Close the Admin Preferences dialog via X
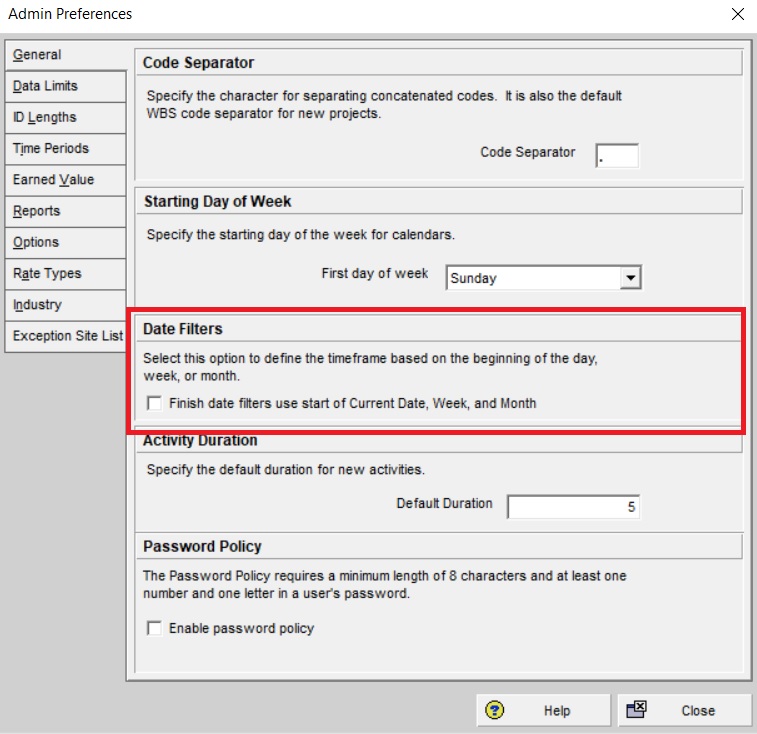 click(738, 14)
